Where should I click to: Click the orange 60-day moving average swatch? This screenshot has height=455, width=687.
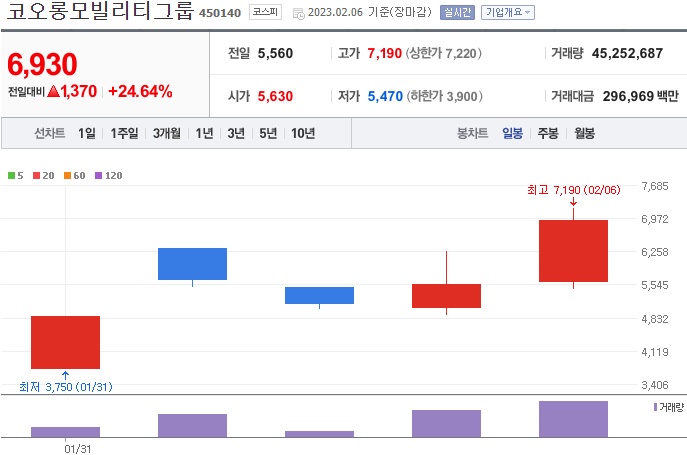tap(67, 176)
